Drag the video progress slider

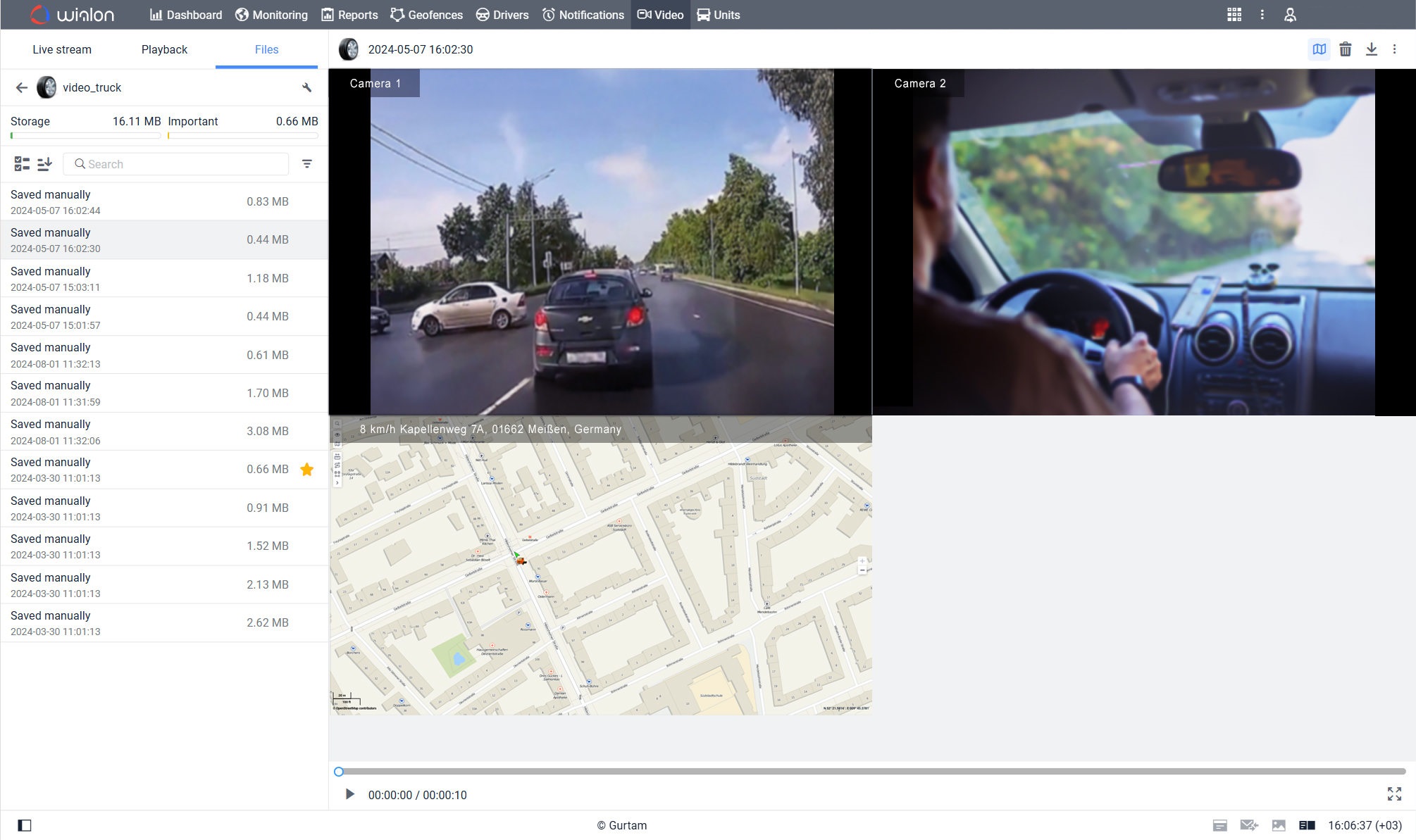339,772
